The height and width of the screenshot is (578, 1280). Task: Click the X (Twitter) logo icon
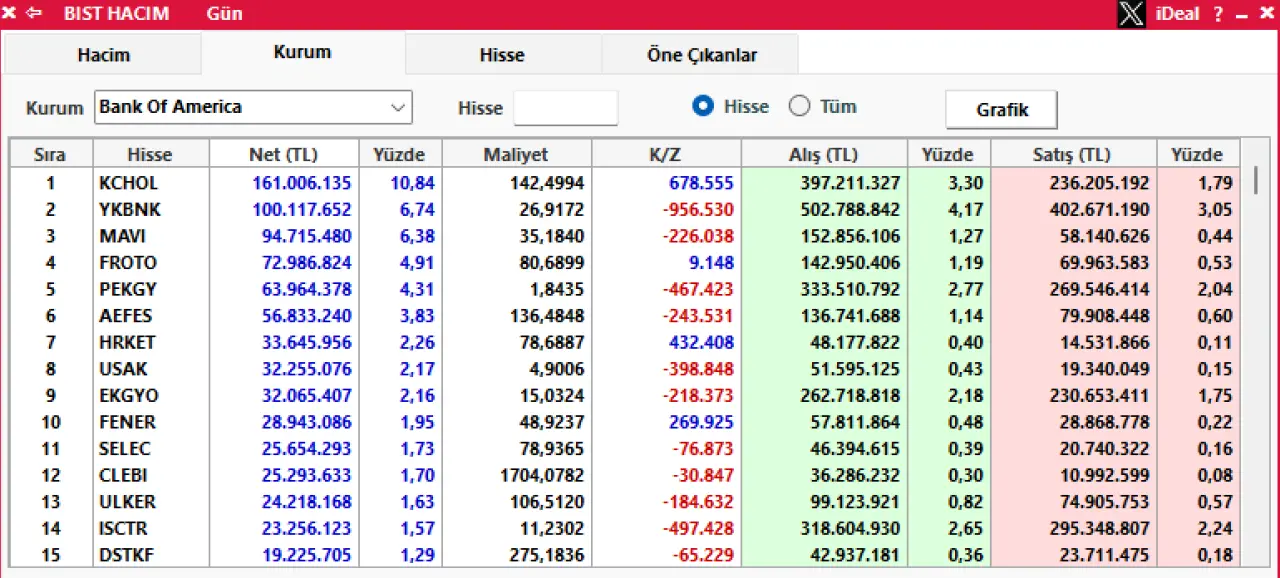point(1132,14)
